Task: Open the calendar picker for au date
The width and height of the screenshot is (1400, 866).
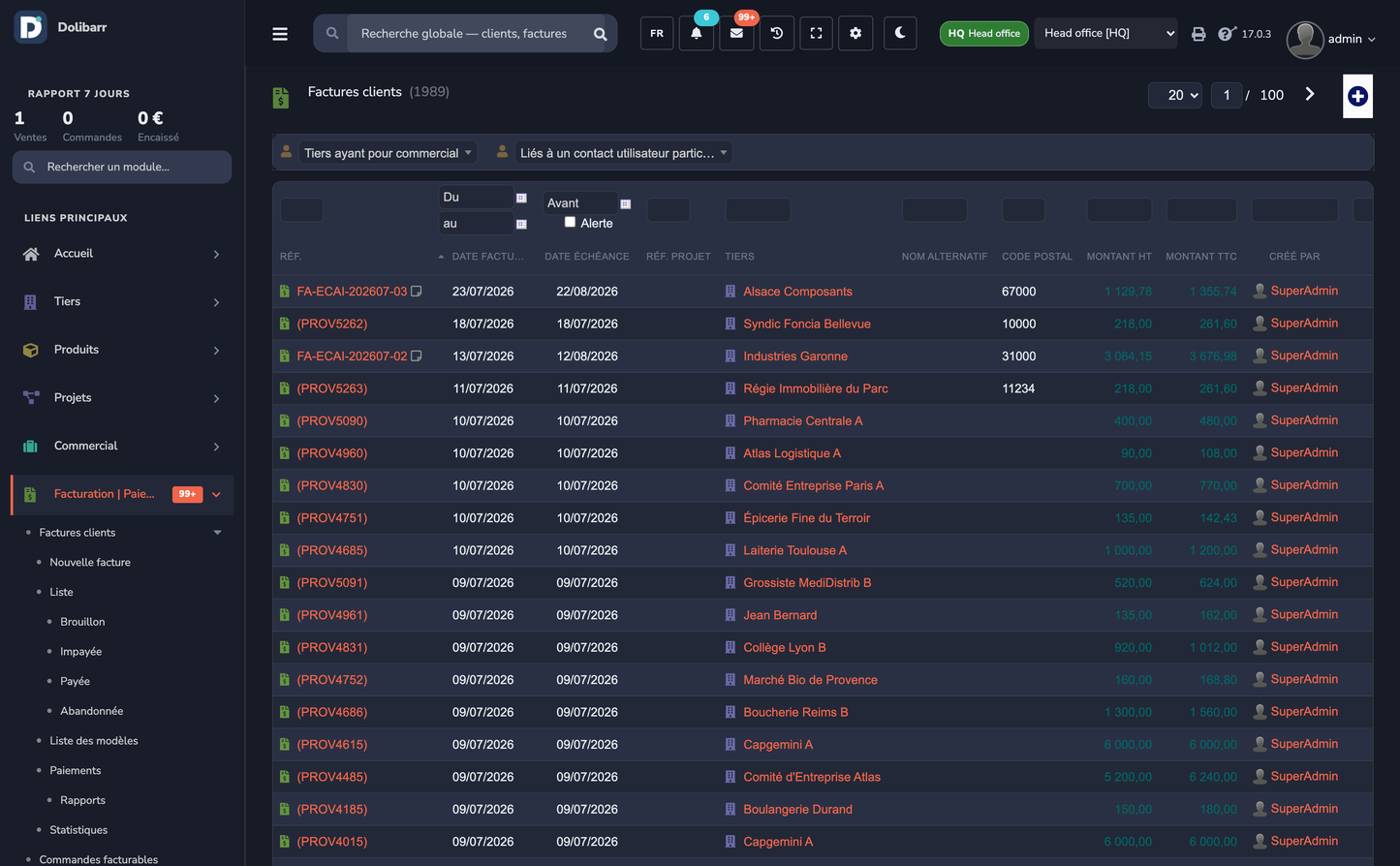Action: 521,224
